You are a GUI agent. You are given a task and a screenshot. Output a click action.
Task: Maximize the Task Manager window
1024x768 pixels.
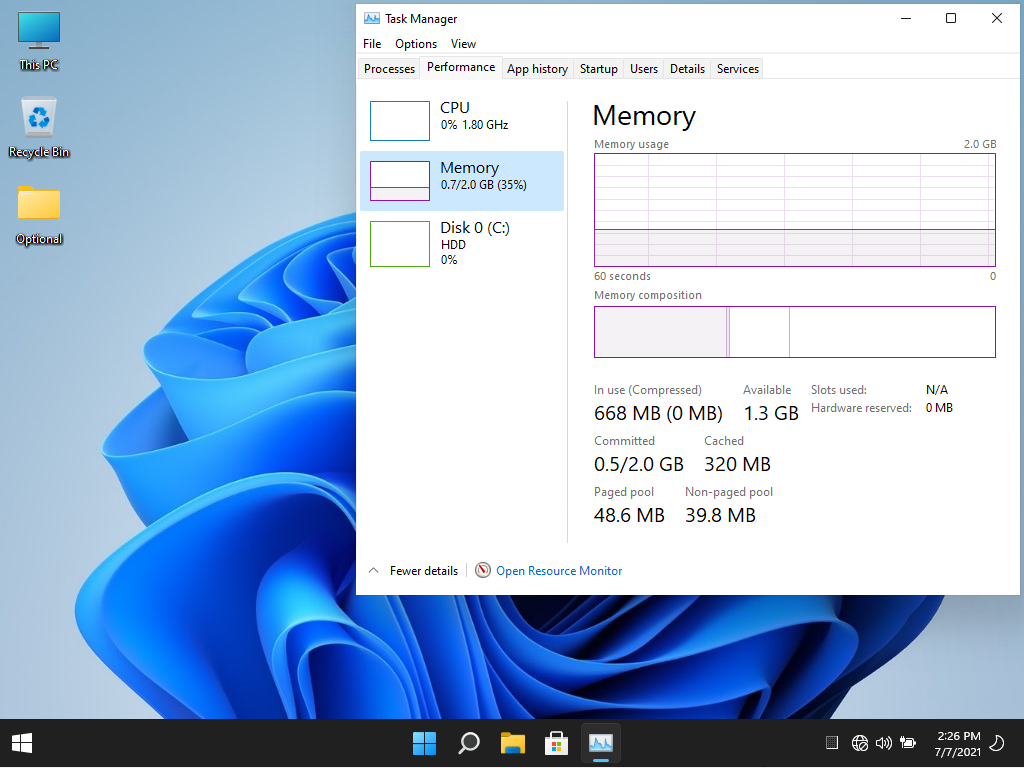pyautogui.click(x=951, y=18)
